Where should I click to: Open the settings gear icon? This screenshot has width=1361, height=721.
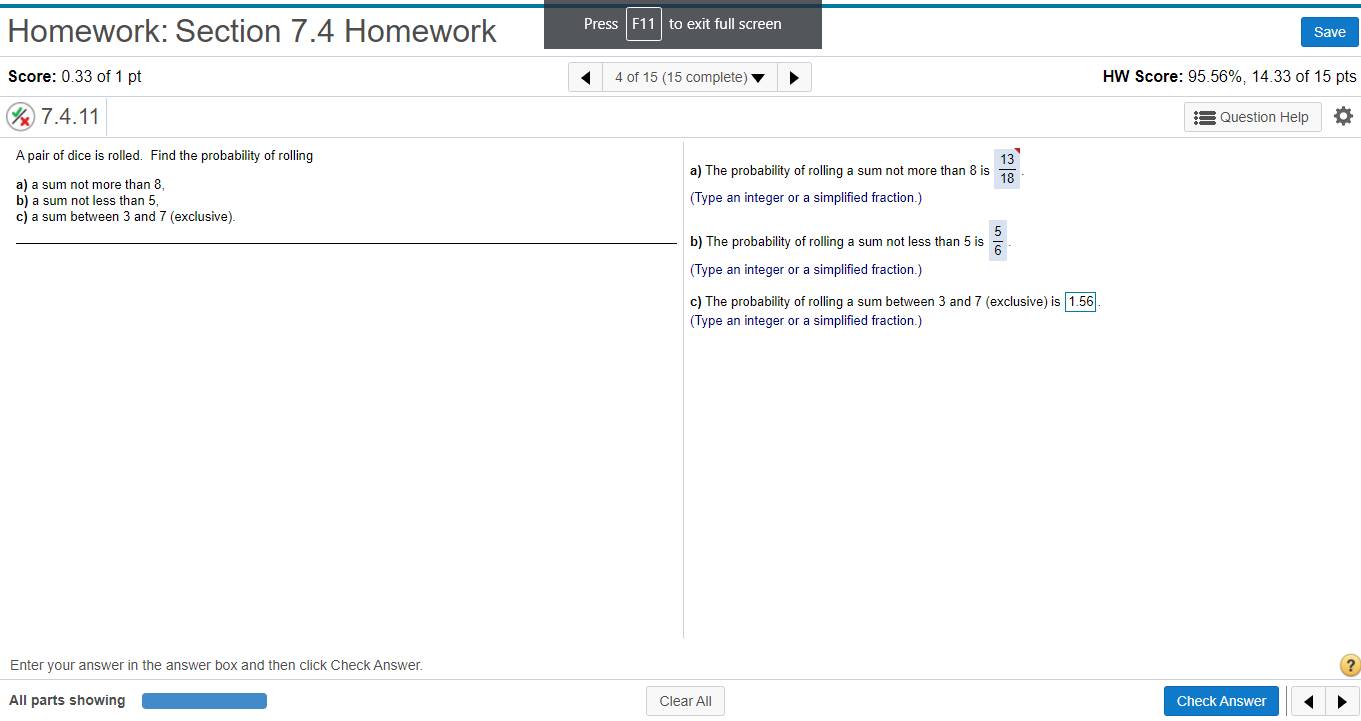click(1343, 116)
